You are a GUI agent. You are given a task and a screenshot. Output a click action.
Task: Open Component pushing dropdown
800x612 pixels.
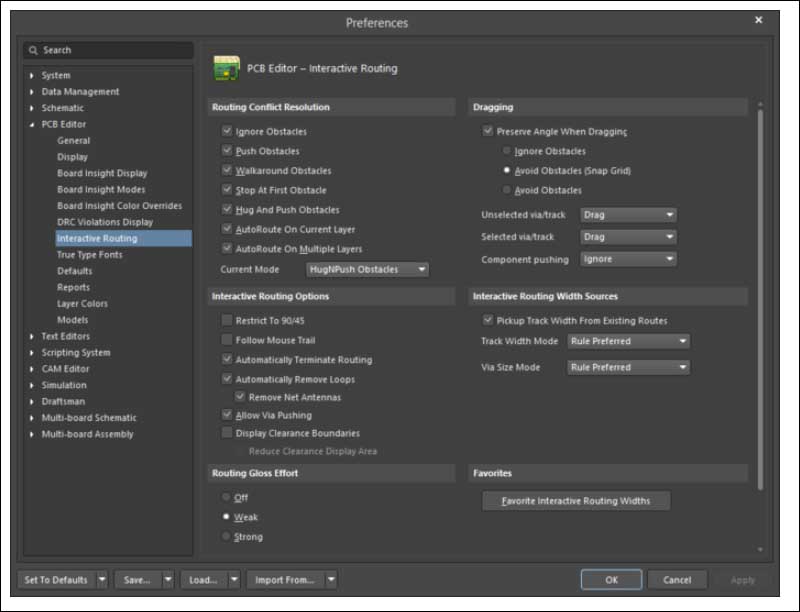coord(628,260)
